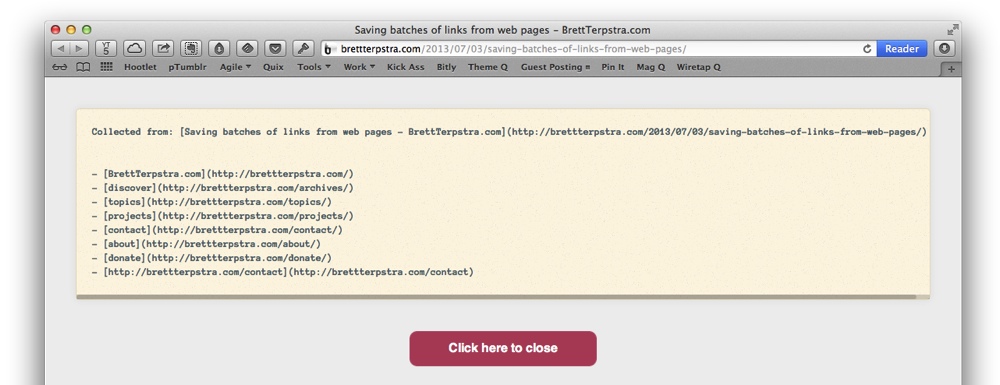The width and height of the screenshot is (1000, 385).
Task: Expand the Tools bookmarks folder
Action: (x=314, y=67)
